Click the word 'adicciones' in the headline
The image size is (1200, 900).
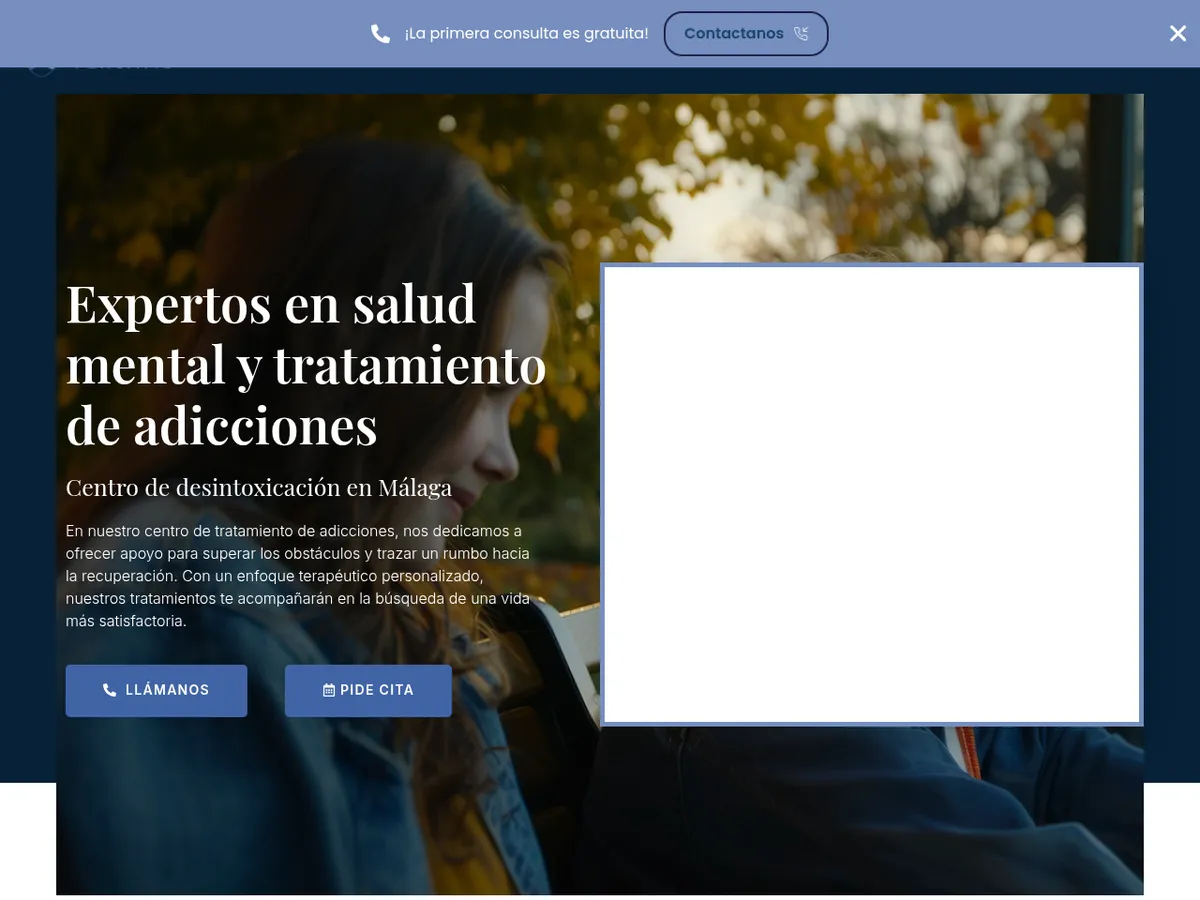256,426
